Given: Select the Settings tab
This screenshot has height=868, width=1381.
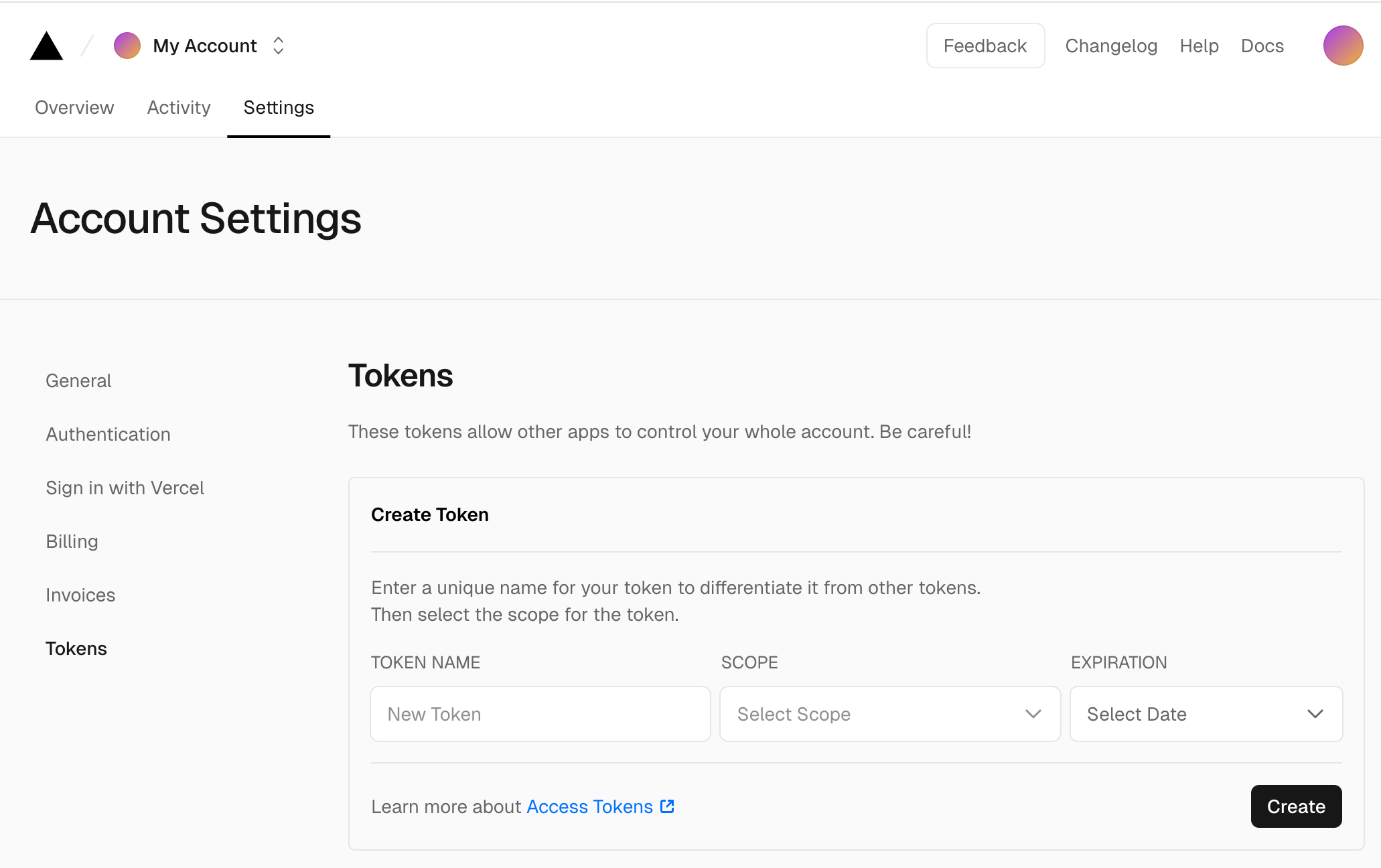Looking at the screenshot, I should point(279,108).
